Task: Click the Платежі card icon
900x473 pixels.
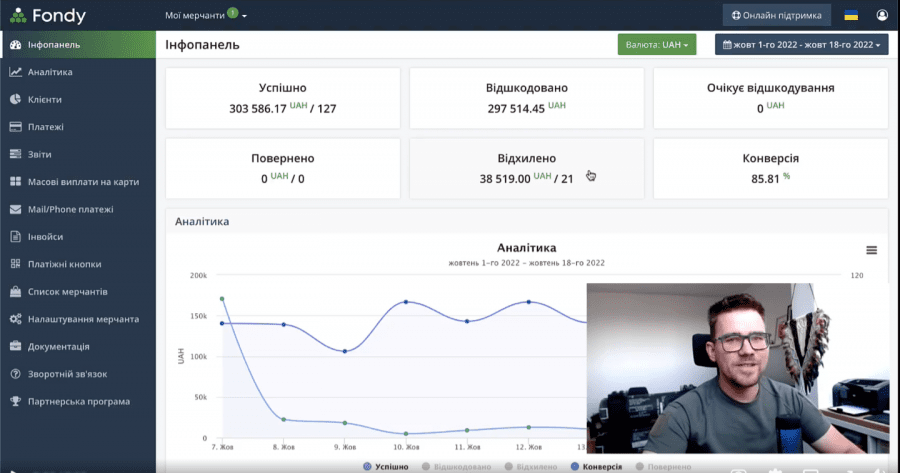Action: [x=15, y=127]
